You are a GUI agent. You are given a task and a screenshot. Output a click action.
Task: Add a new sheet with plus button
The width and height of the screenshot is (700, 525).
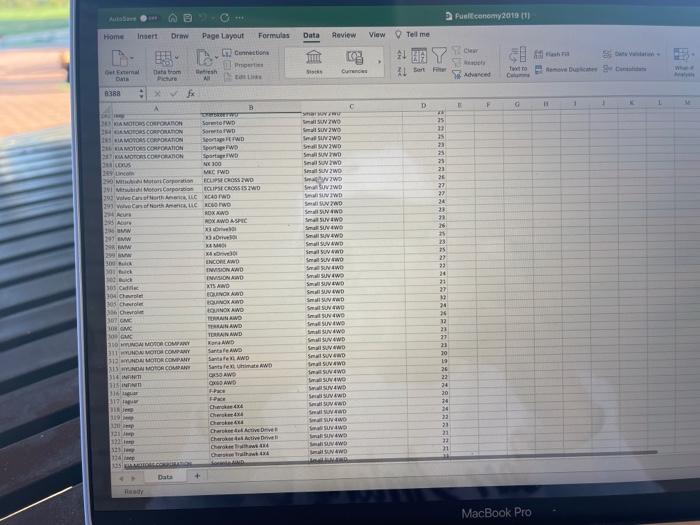[x=197, y=476]
